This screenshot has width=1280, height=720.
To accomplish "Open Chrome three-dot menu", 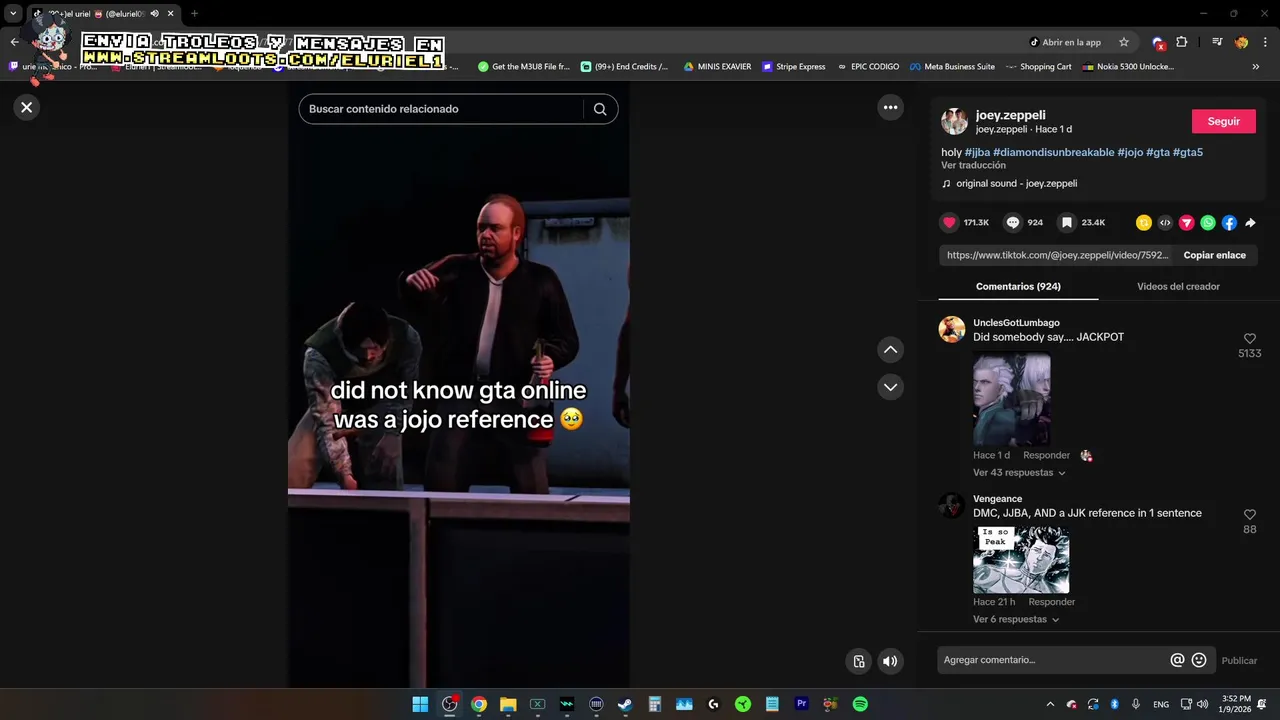I will 1265,42.
